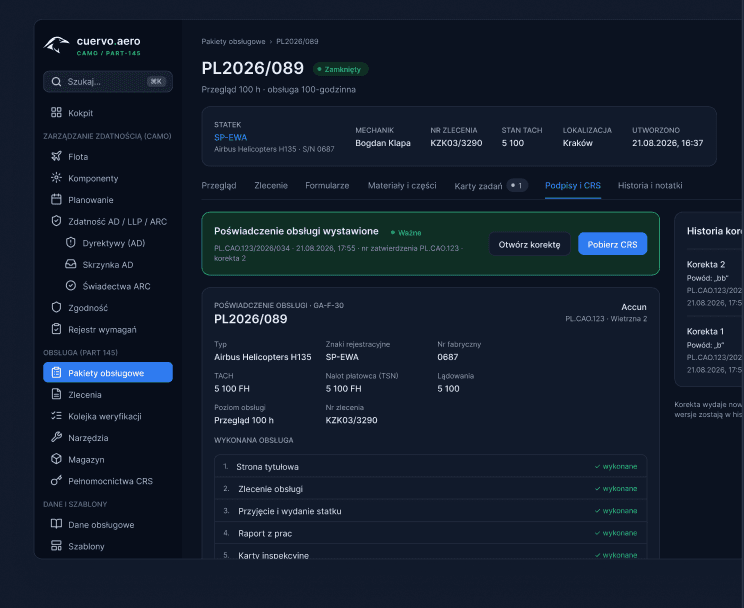This screenshot has width=744, height=608.
Task: Click the Planowanie calendar icon
Action: click(x=56, y=199)
